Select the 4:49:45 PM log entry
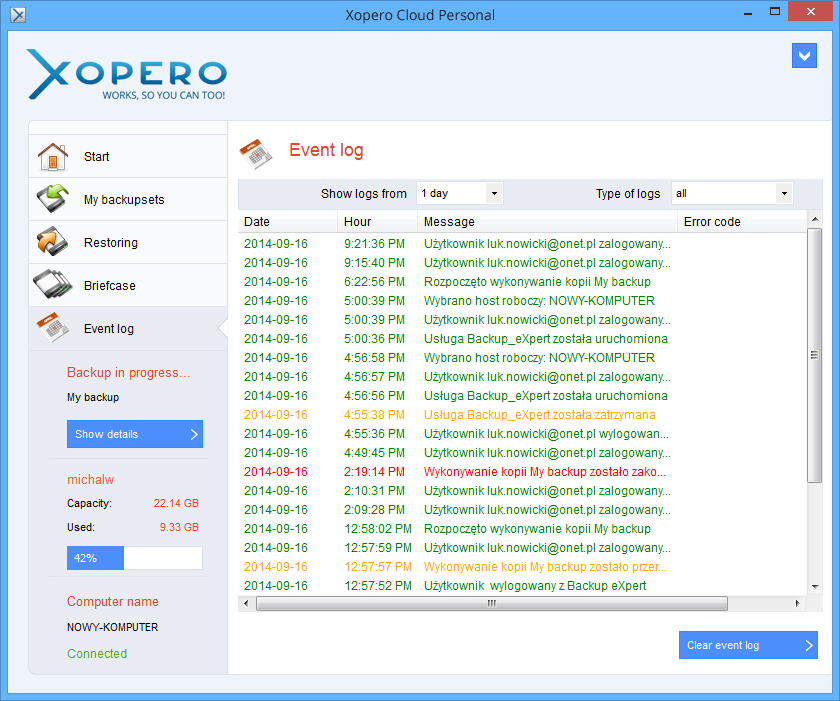Viewport: 840px width, 701px height. tap(522, 453)
